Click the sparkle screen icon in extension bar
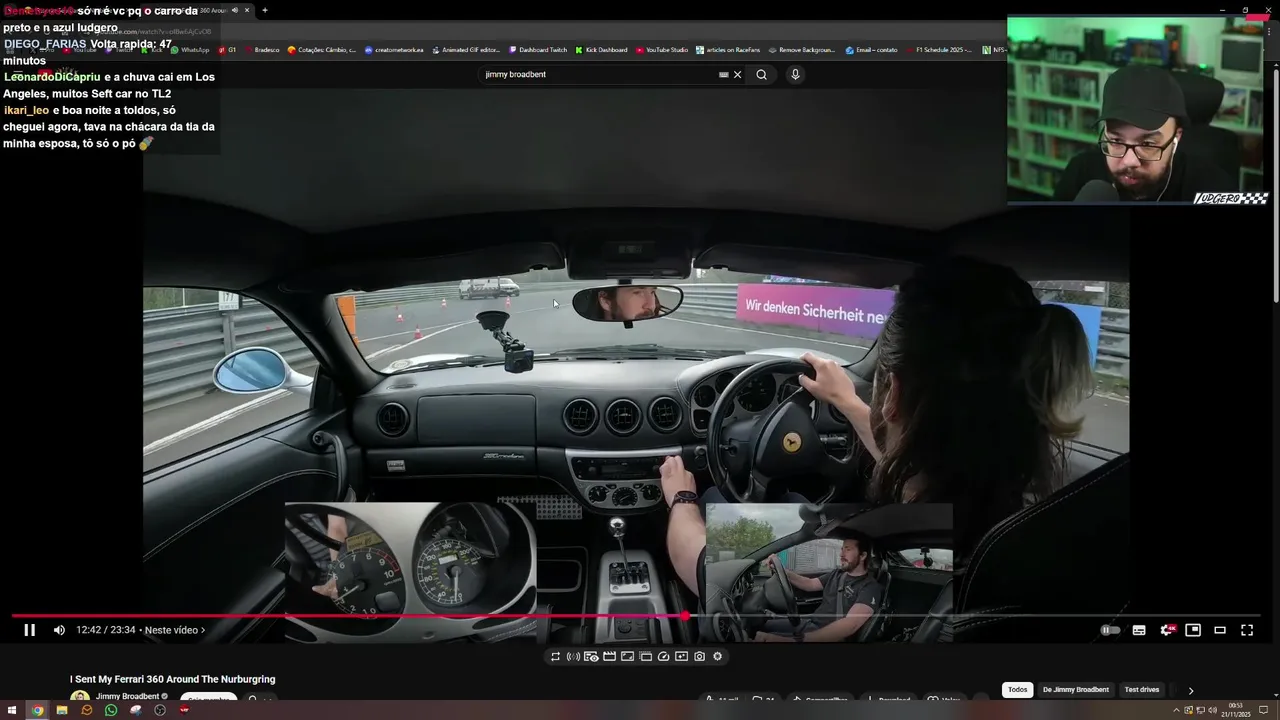This screenshot has width=1280, height=720. pyautogui.click(x=681, y=657)
